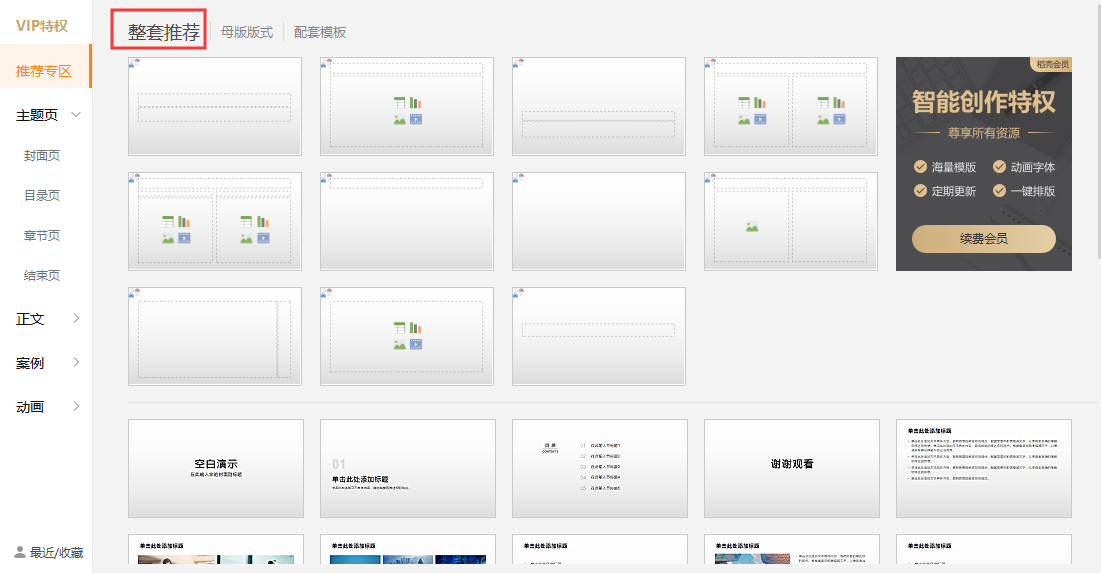Choose the picture-with-caption layout thumbnail

click(791, 221)
